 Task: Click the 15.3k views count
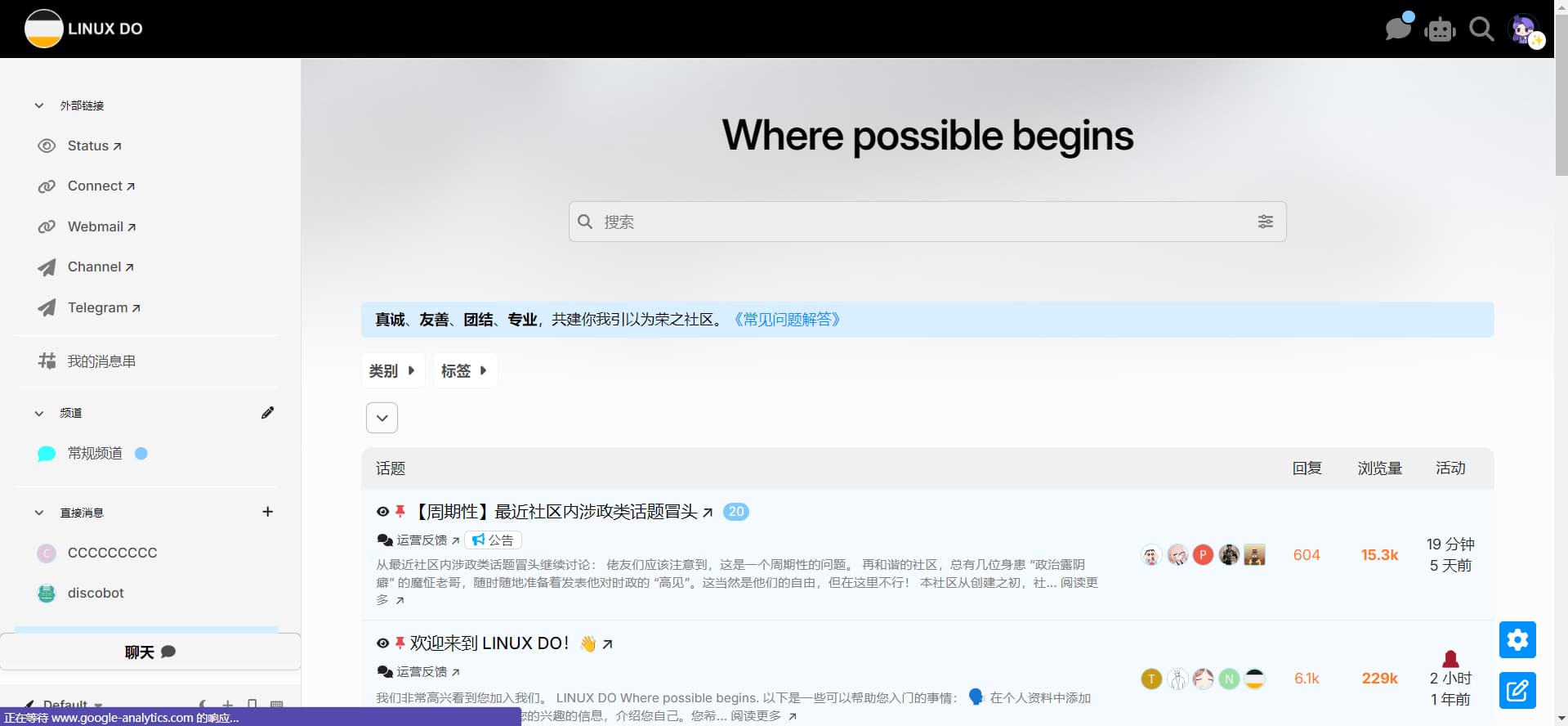point(1379,555)
